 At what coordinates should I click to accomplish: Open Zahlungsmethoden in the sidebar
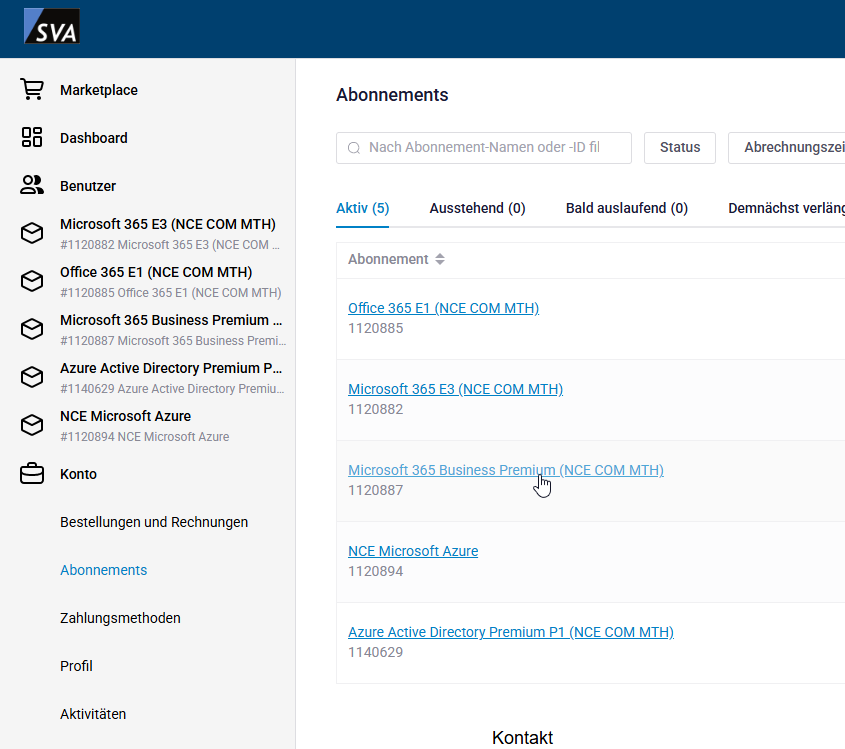point(120,618)
